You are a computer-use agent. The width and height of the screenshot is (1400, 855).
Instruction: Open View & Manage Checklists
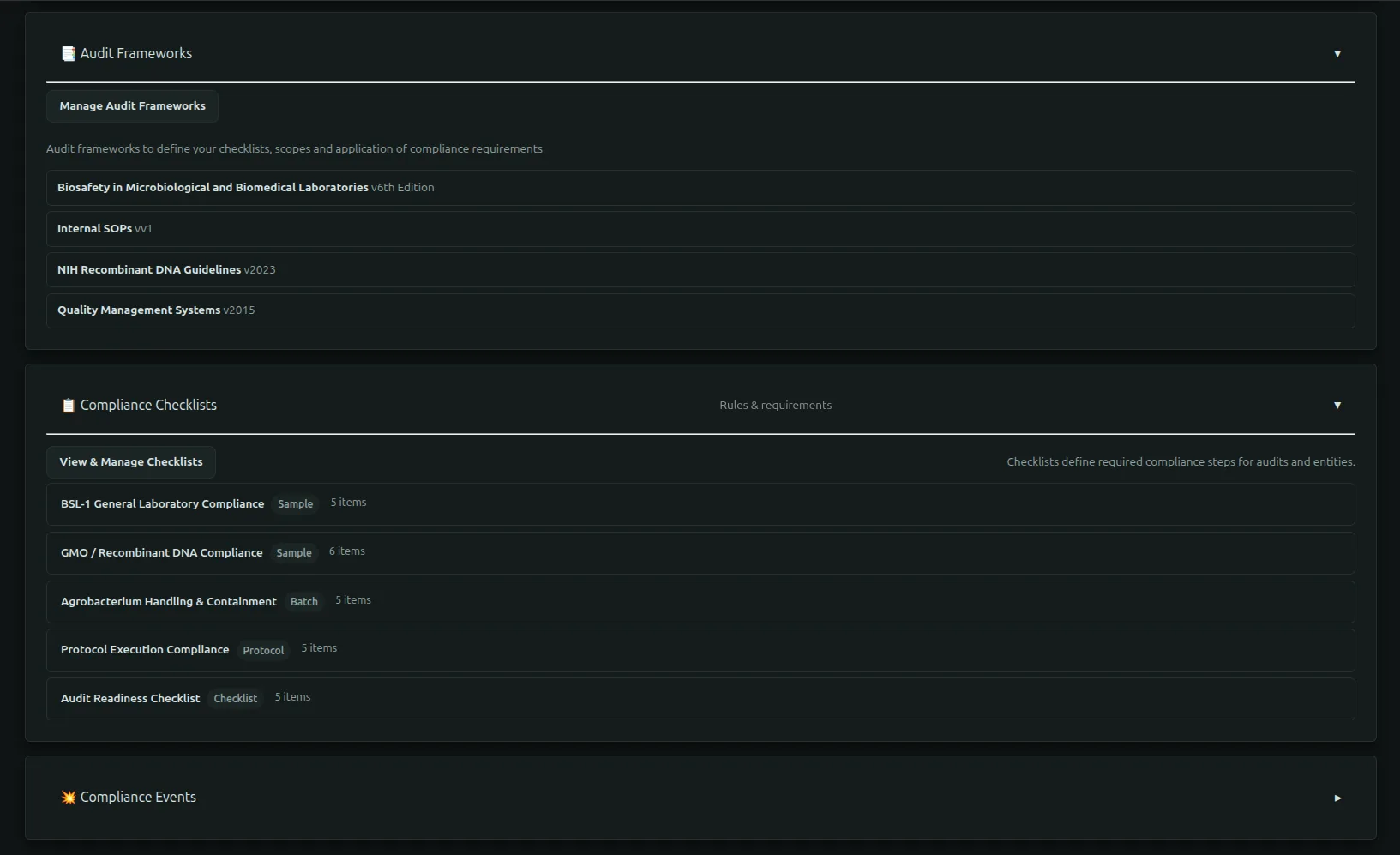pyautogui.click(x=131, y=462)
